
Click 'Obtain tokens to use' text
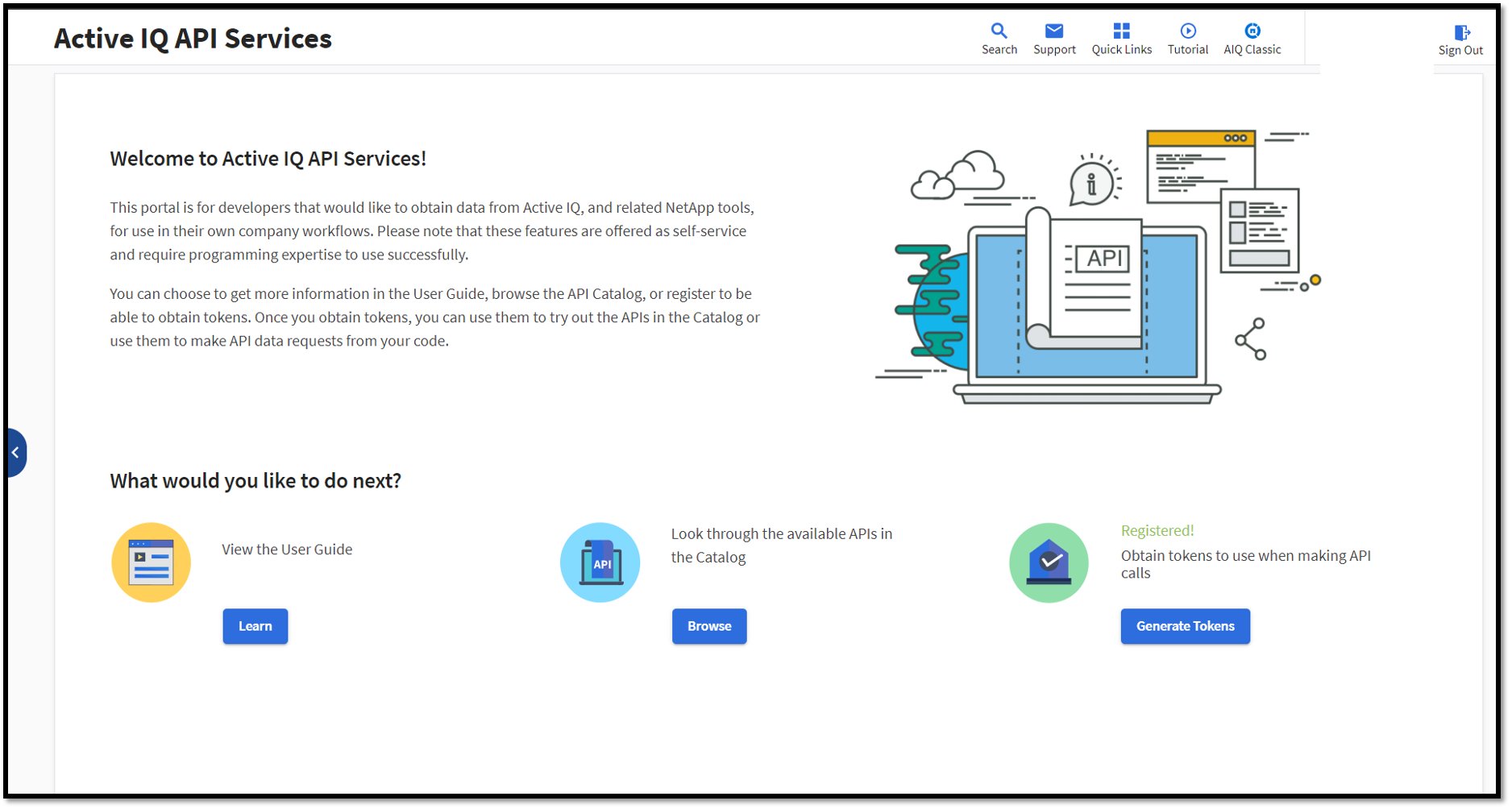pyautogui.click(x=1245, y=564)
